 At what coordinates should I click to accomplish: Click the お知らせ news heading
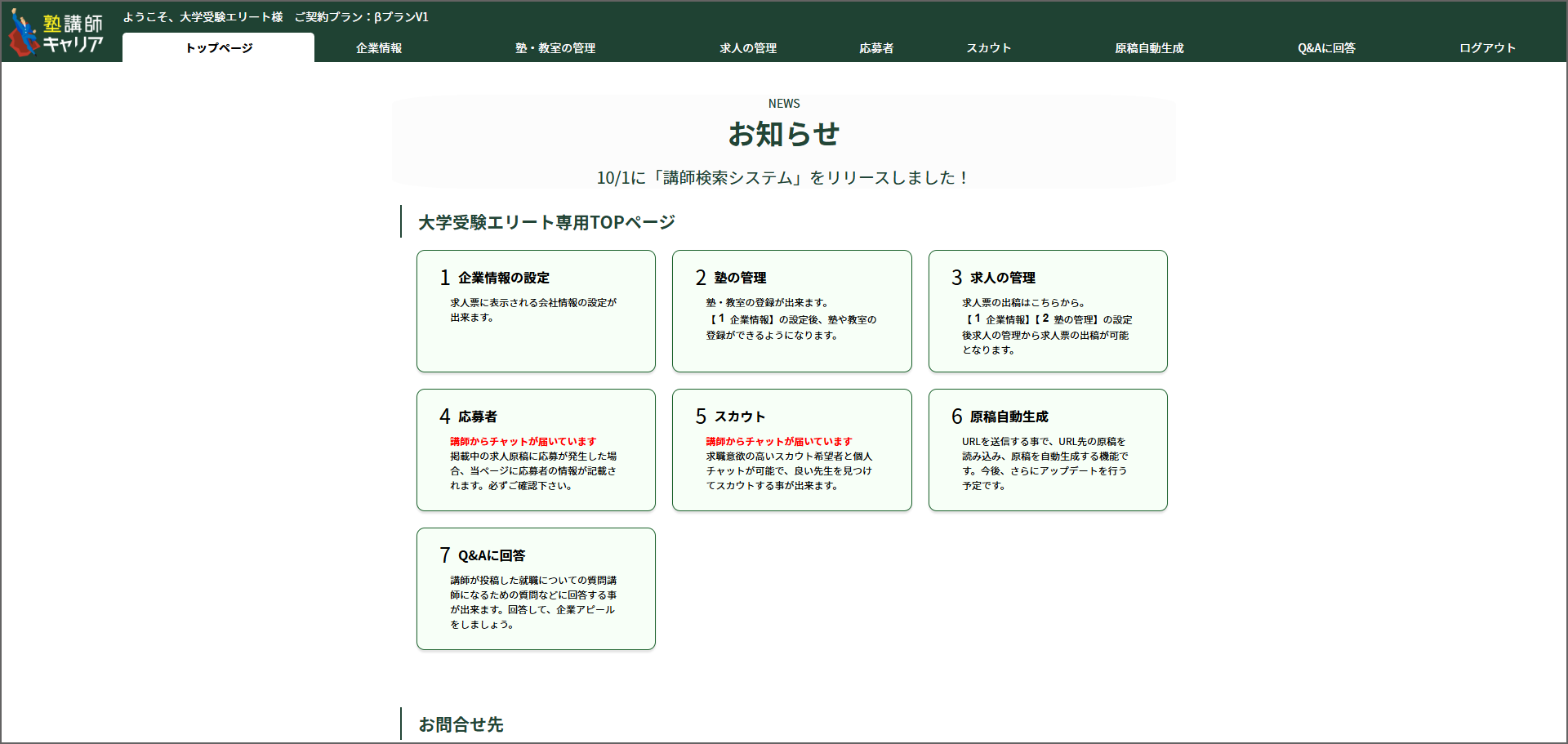pos(784,134)
